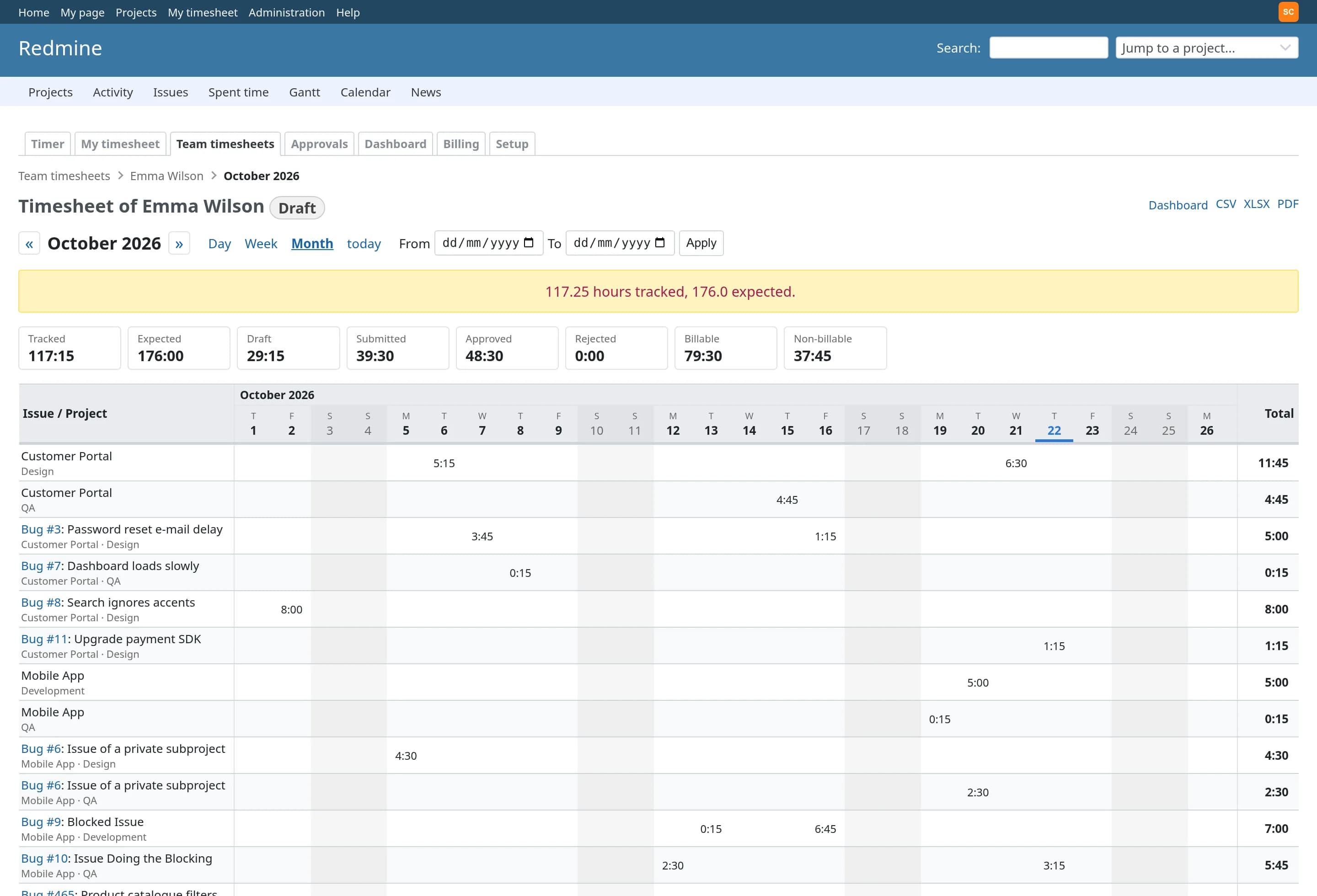
Task: Switch to the Dashboard tab
Action: [x=396, y=144]
